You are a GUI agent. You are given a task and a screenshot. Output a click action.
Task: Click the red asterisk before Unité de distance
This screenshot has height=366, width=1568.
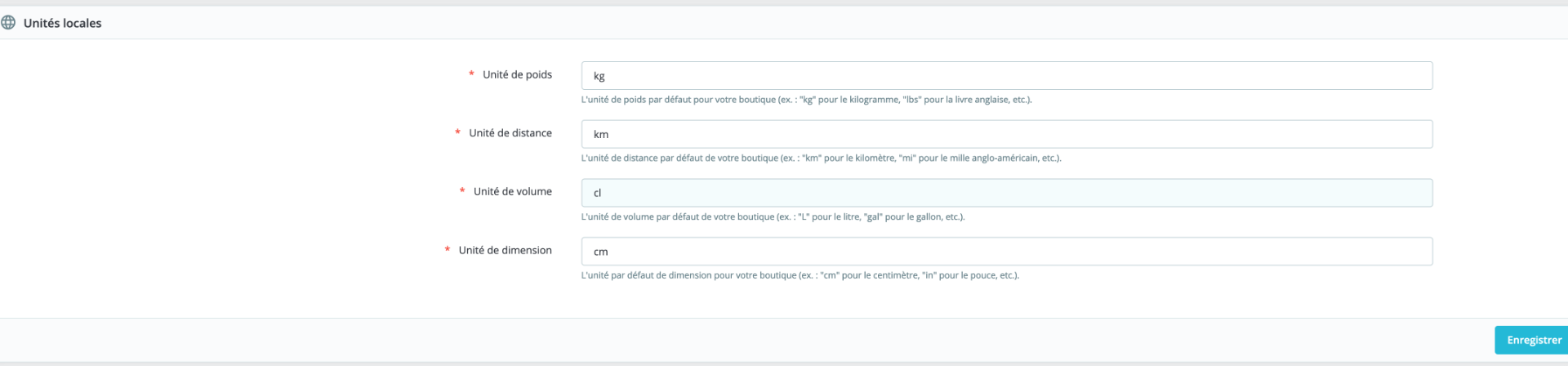pyautogui.click(x=457, y=133)
